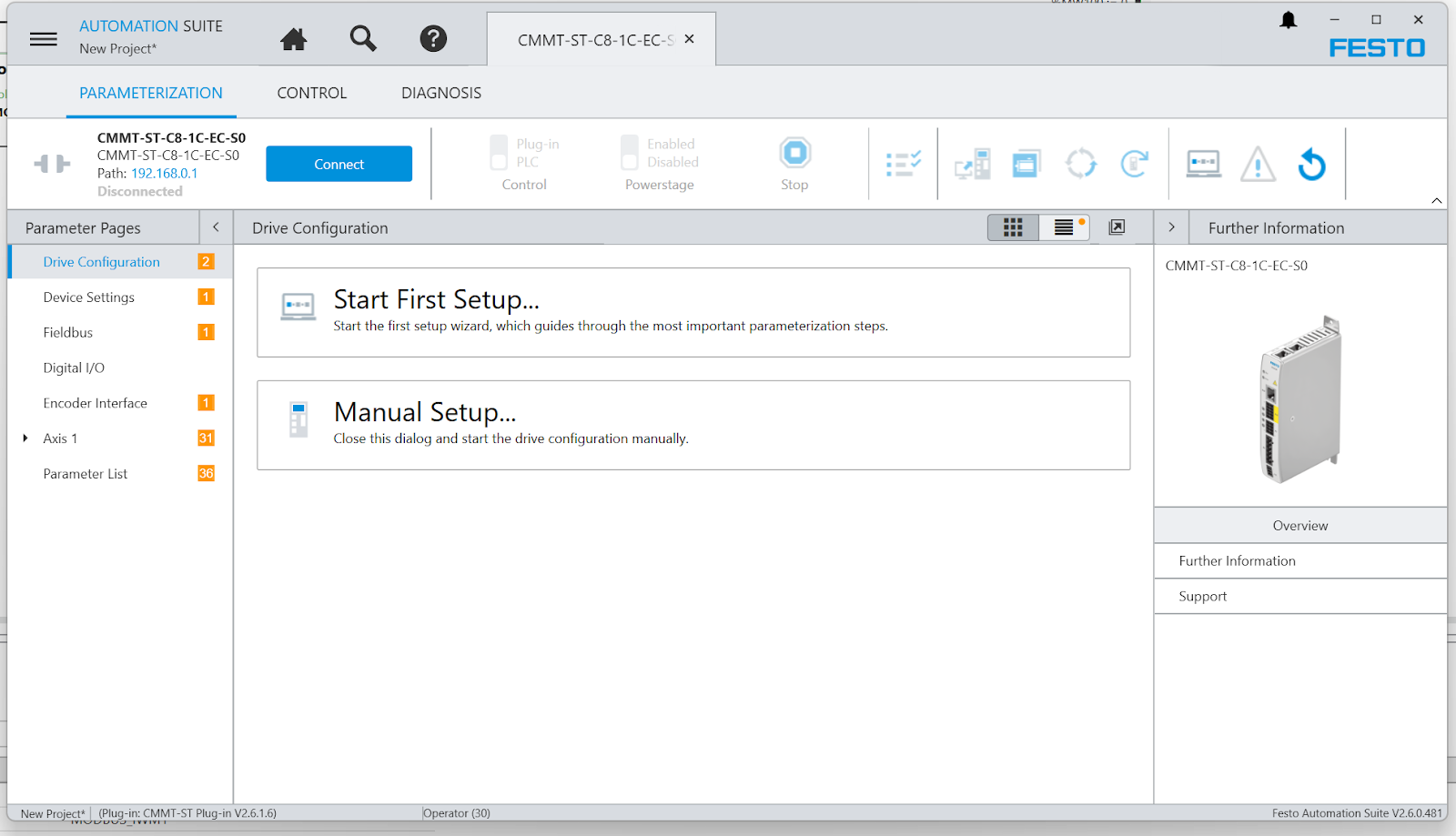Open the search magnifier icon

[x=363, y=38]
